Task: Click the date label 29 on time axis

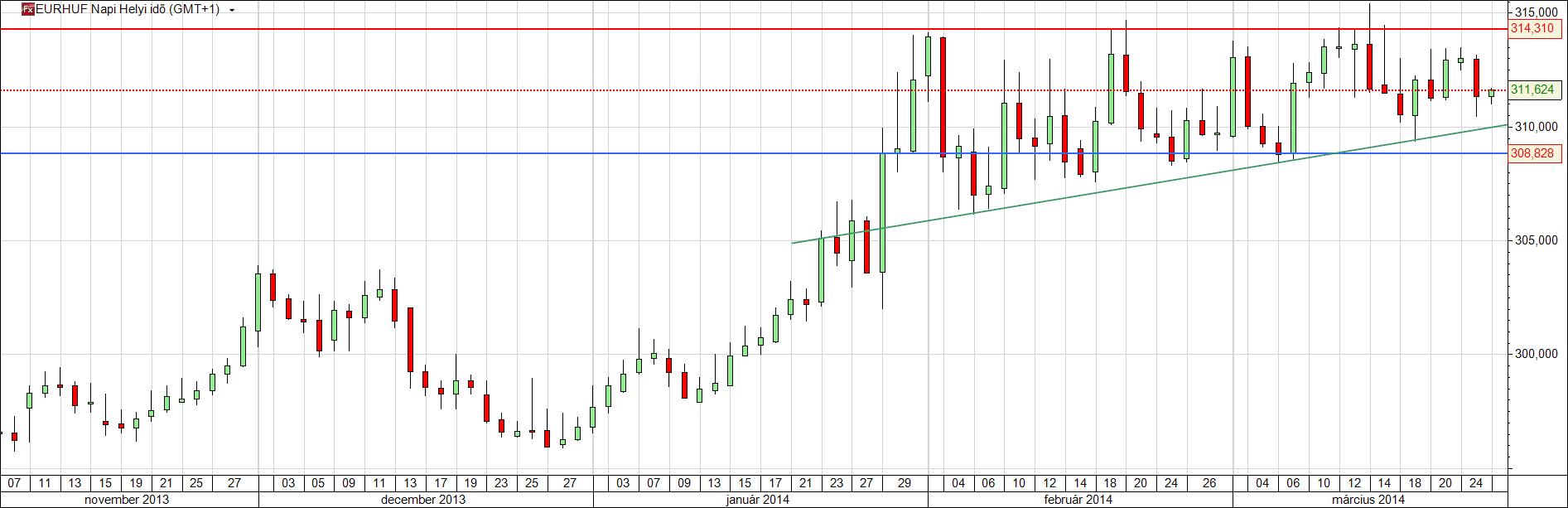Action: tap(905, 483)
